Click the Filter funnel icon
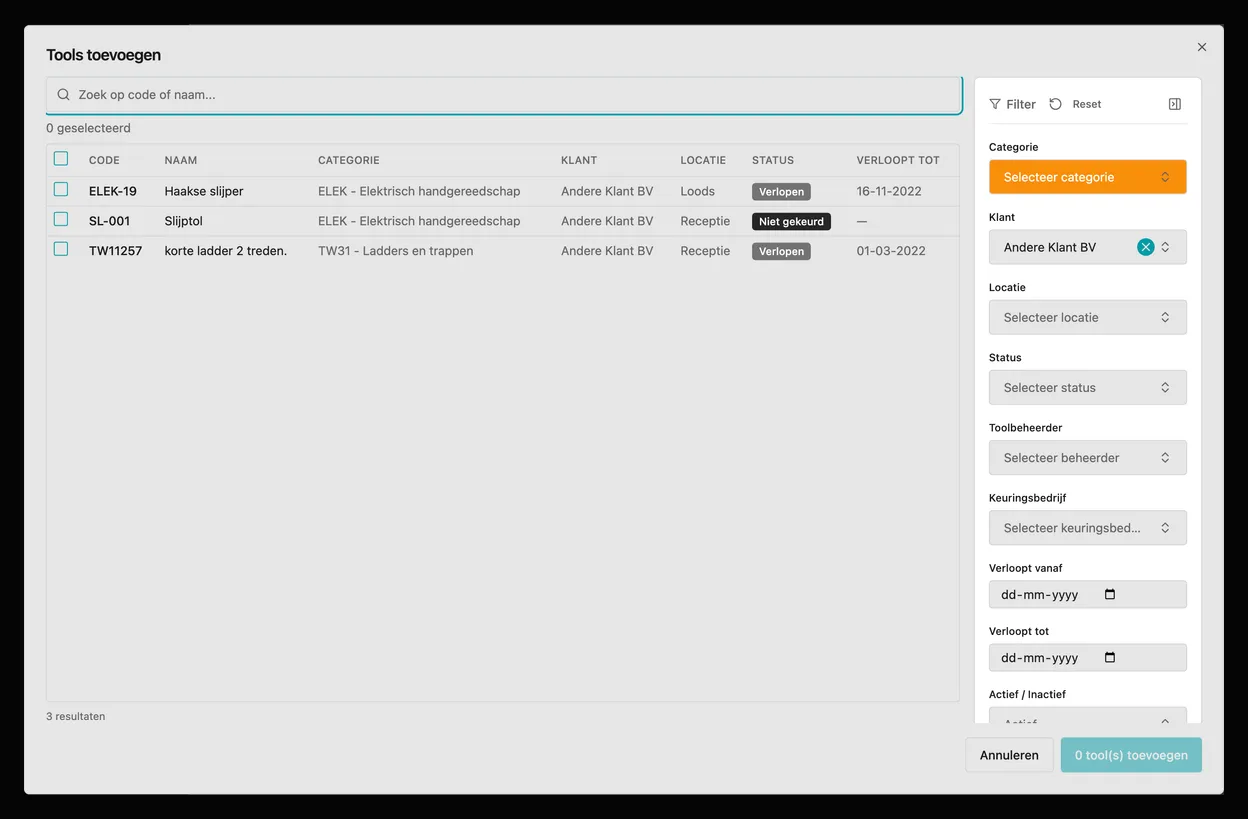Screen dimensions: 1248x819 (995, 104)
